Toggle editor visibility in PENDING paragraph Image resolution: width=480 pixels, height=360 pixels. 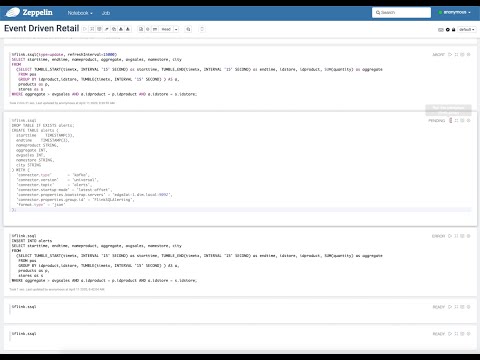pos(456,120)
